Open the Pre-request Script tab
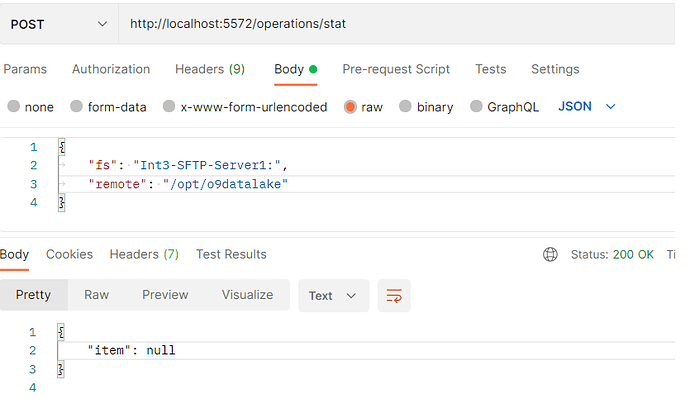 pyautogui.click(x=396, y=69)
